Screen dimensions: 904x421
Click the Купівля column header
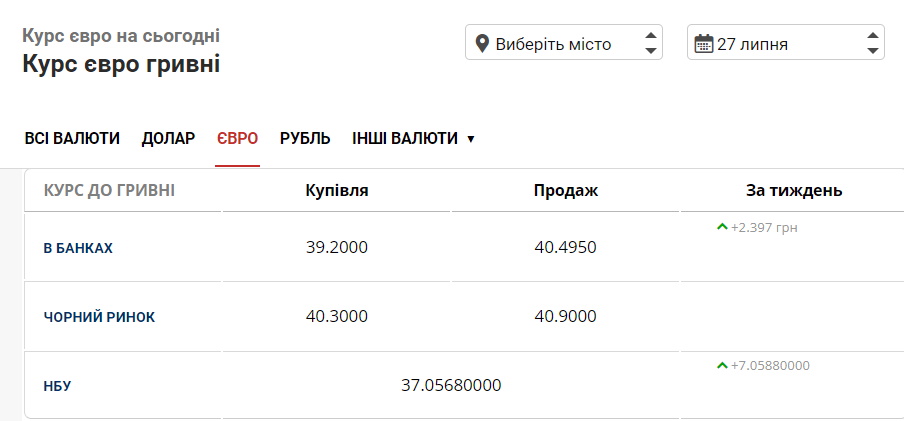tap(337, 190)
